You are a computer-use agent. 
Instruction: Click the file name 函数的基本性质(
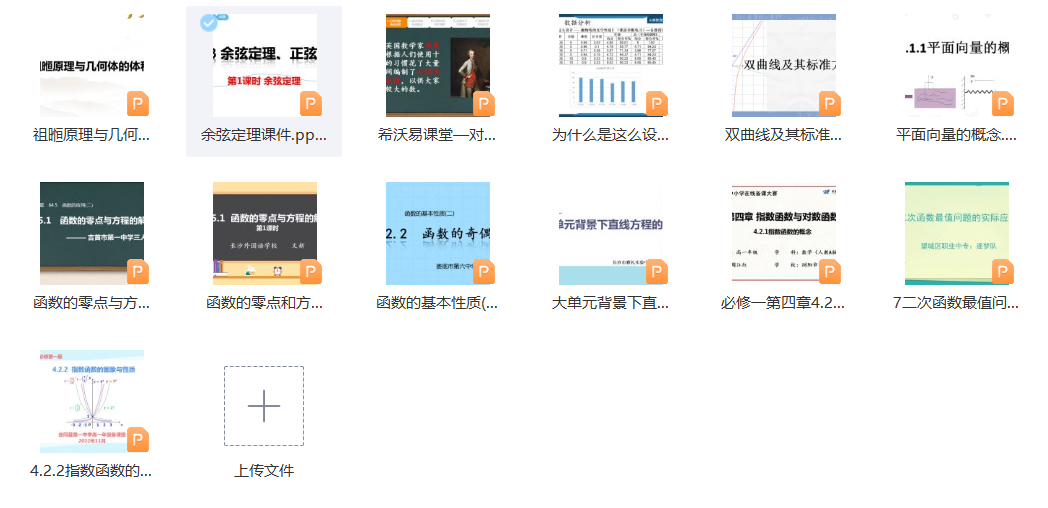[437, 302]
